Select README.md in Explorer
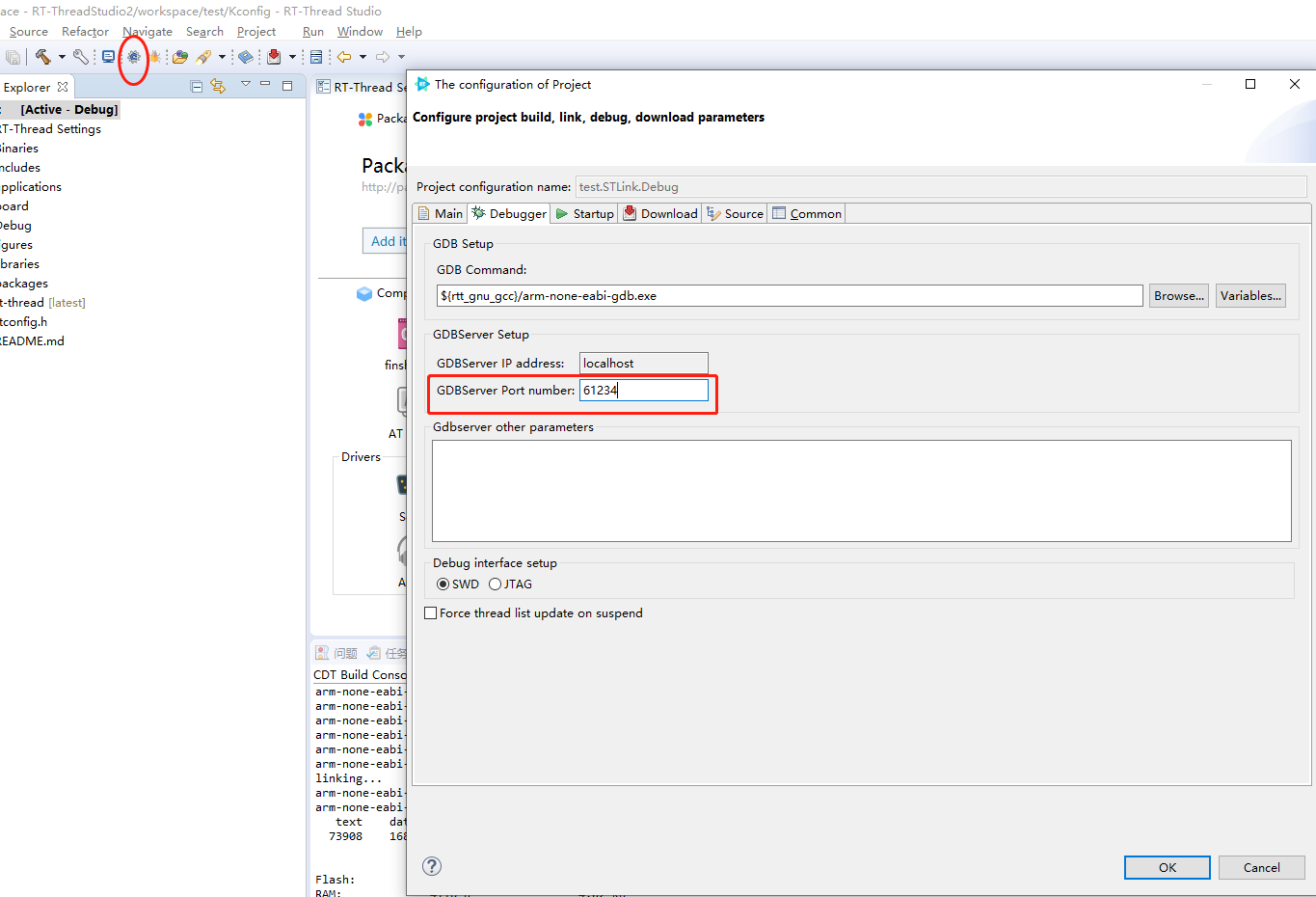The height and width of the screenshot is (897, 1316). point(32,340)
